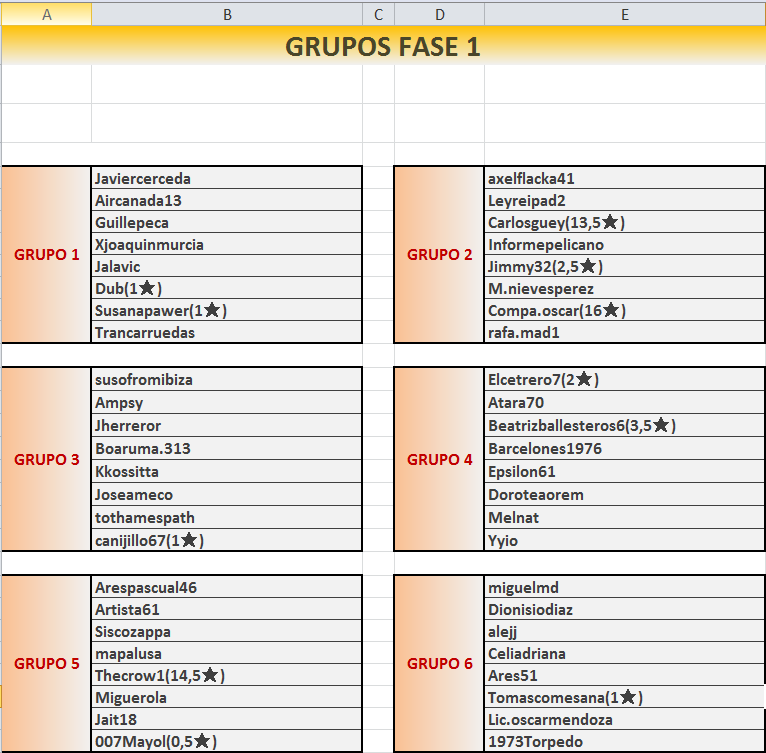Viewport: 766px width, 753px height.
Task: Click the Tomascomesana(1★) cell
Action: pos(622,698)
